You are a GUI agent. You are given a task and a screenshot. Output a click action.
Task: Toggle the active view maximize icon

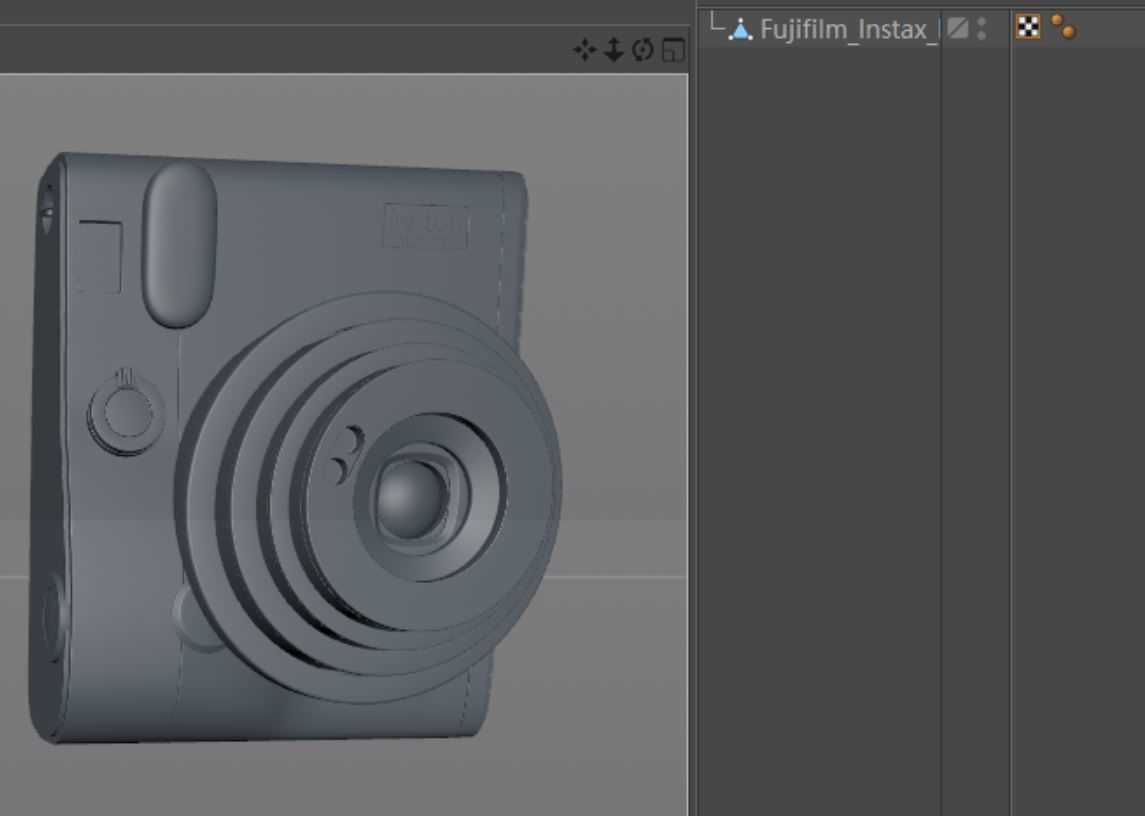[673, 50]
